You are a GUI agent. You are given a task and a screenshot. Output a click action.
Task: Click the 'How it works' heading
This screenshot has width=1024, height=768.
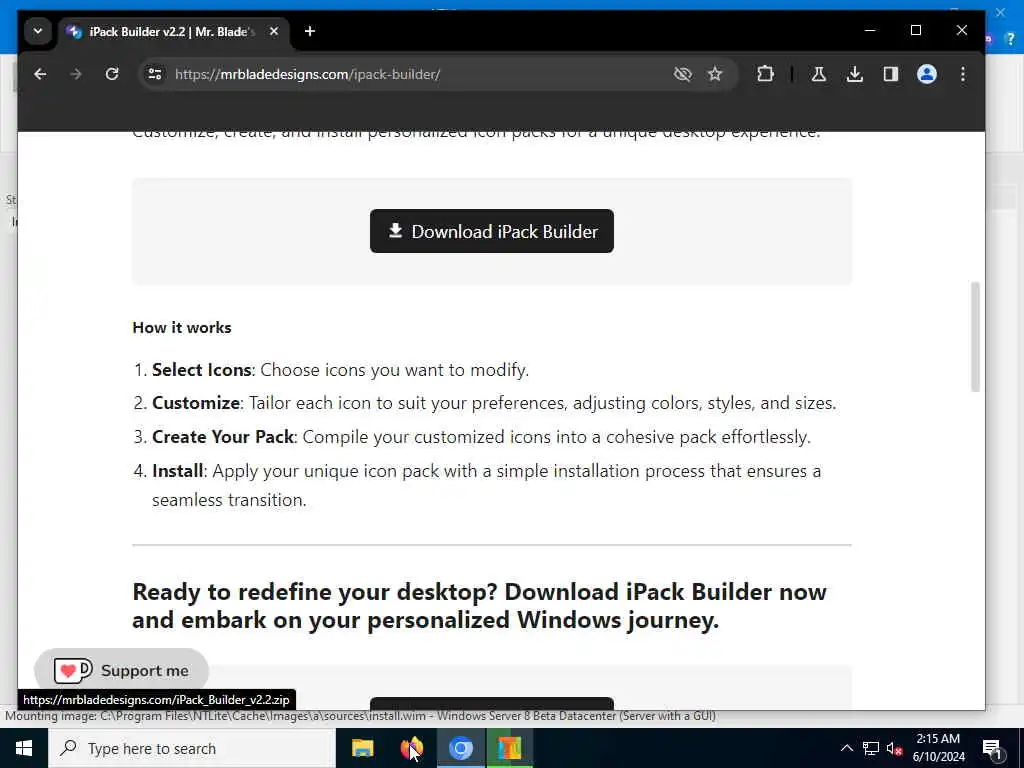click(x=182, y=327)
